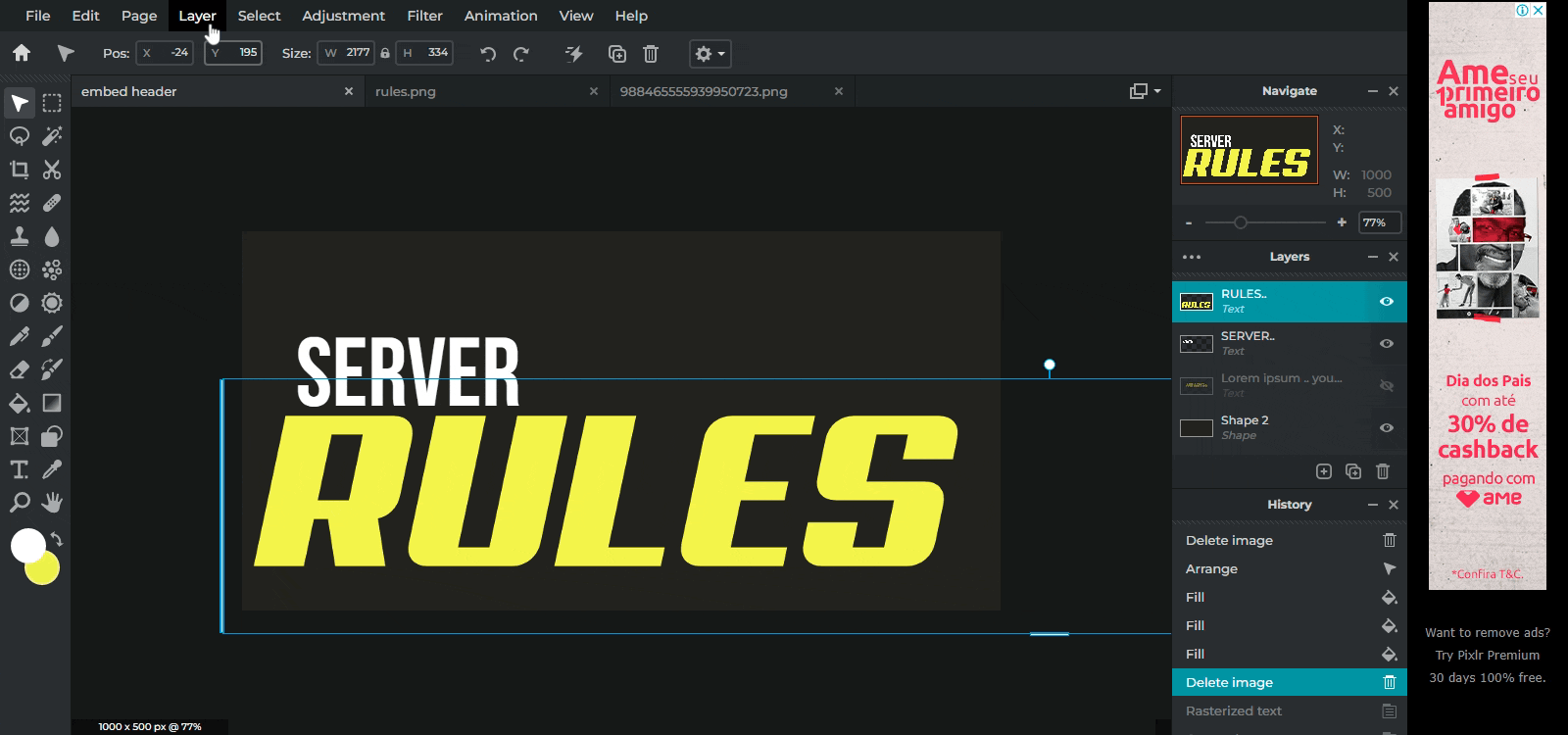1568x735 pixels.
Task: Open the Layer menu
Action: tap(197, 16)
